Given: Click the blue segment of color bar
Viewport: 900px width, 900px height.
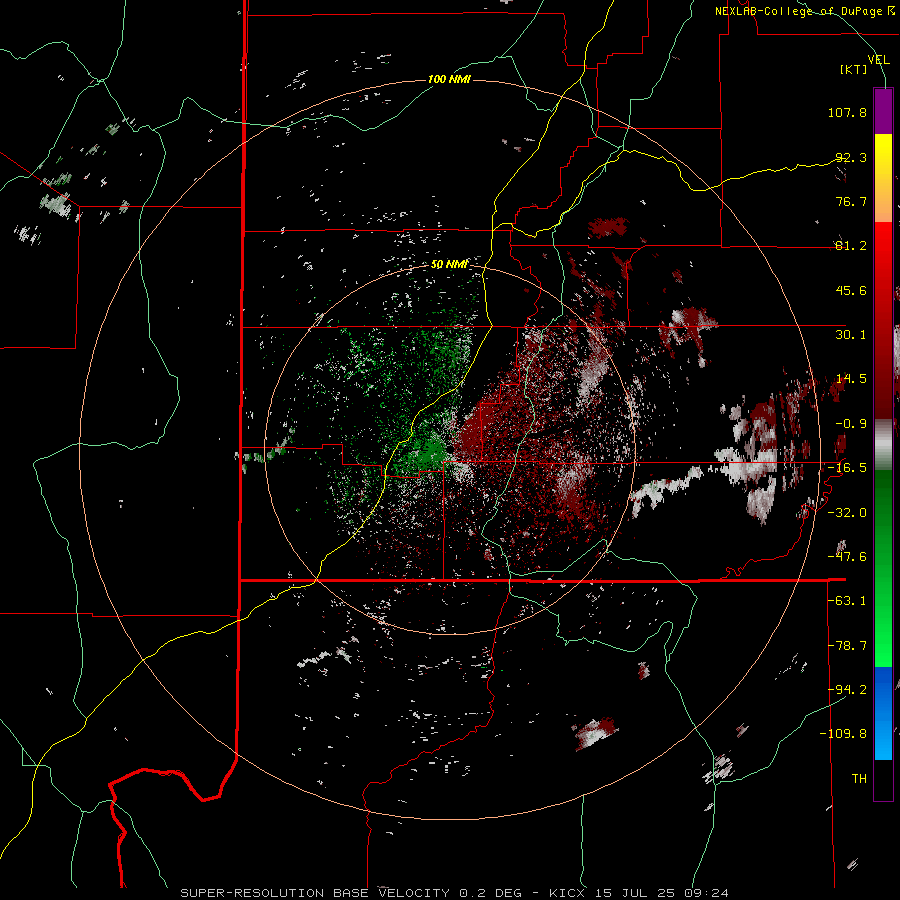Looking at the screenshot, I should (883, 713).
